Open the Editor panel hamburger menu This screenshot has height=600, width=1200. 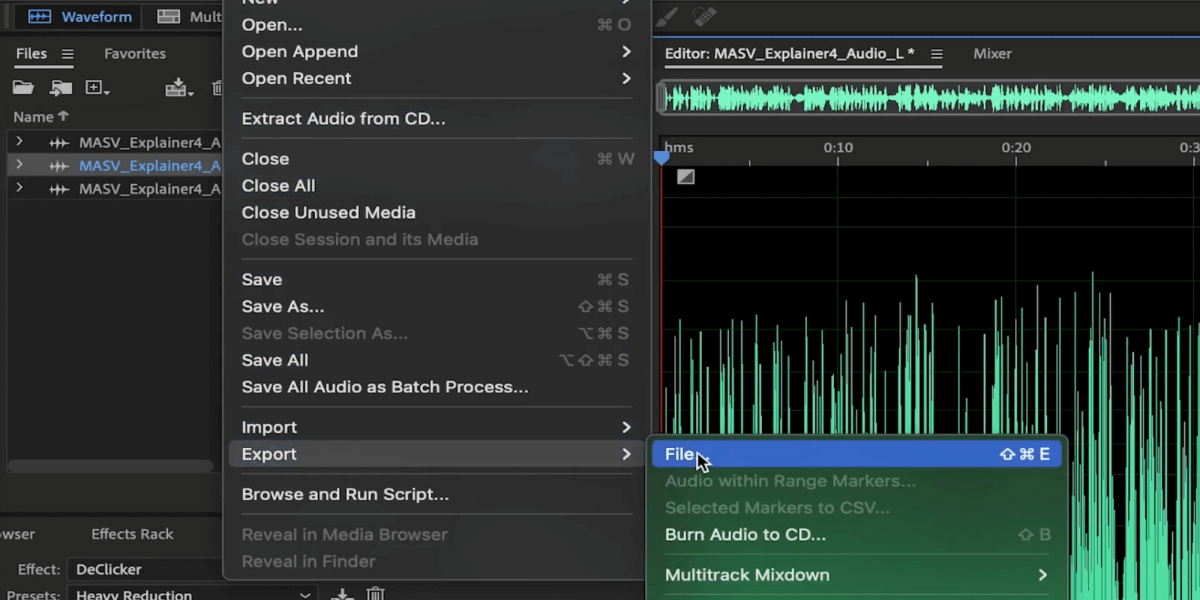click(937, 54)
